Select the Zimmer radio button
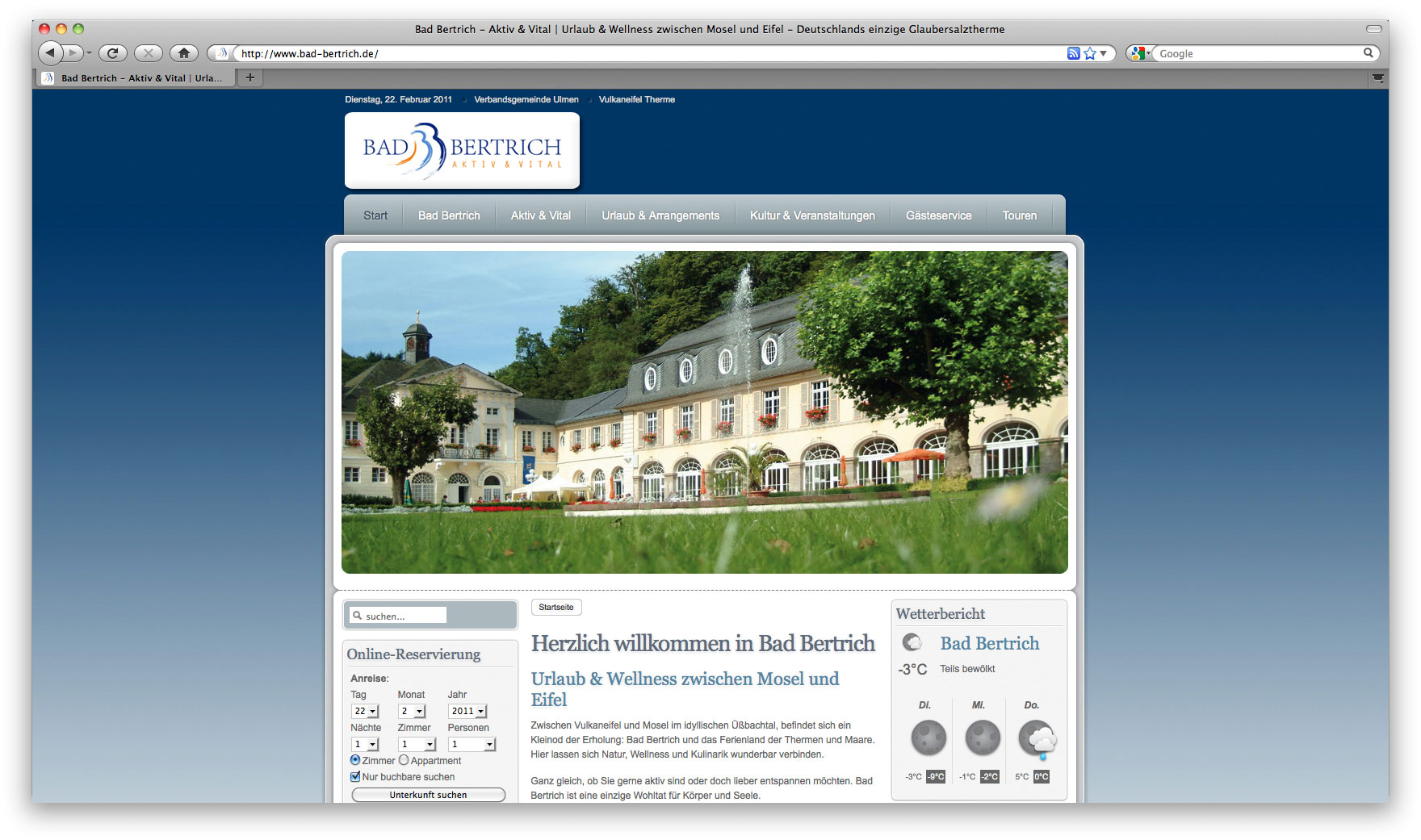The height and width of the screenshot is (840, 1421). pos(355,760)
